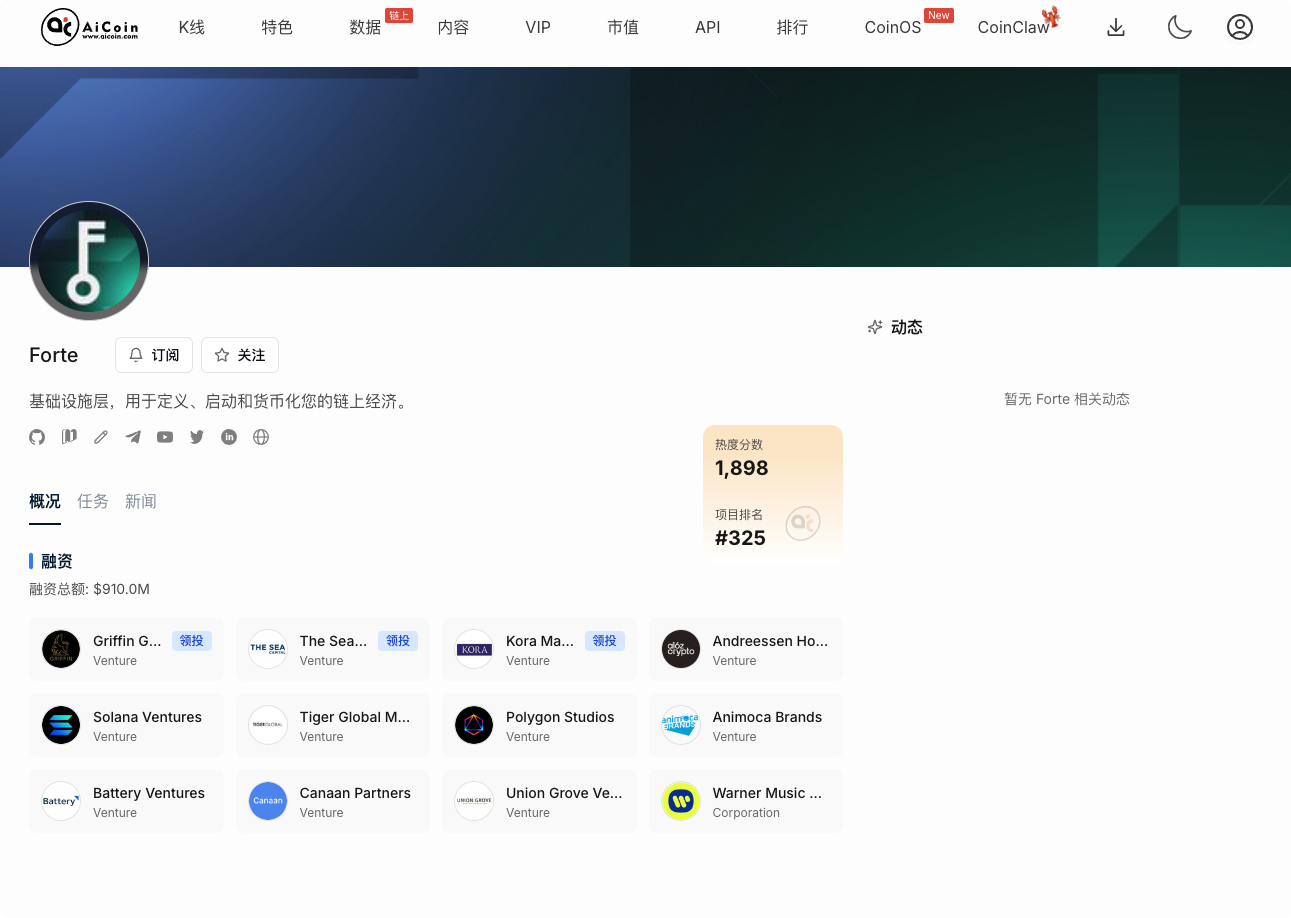Open the CoinOS menu item
The width and height of the screenshot is (1291, 918).
(x=892, y=27)
